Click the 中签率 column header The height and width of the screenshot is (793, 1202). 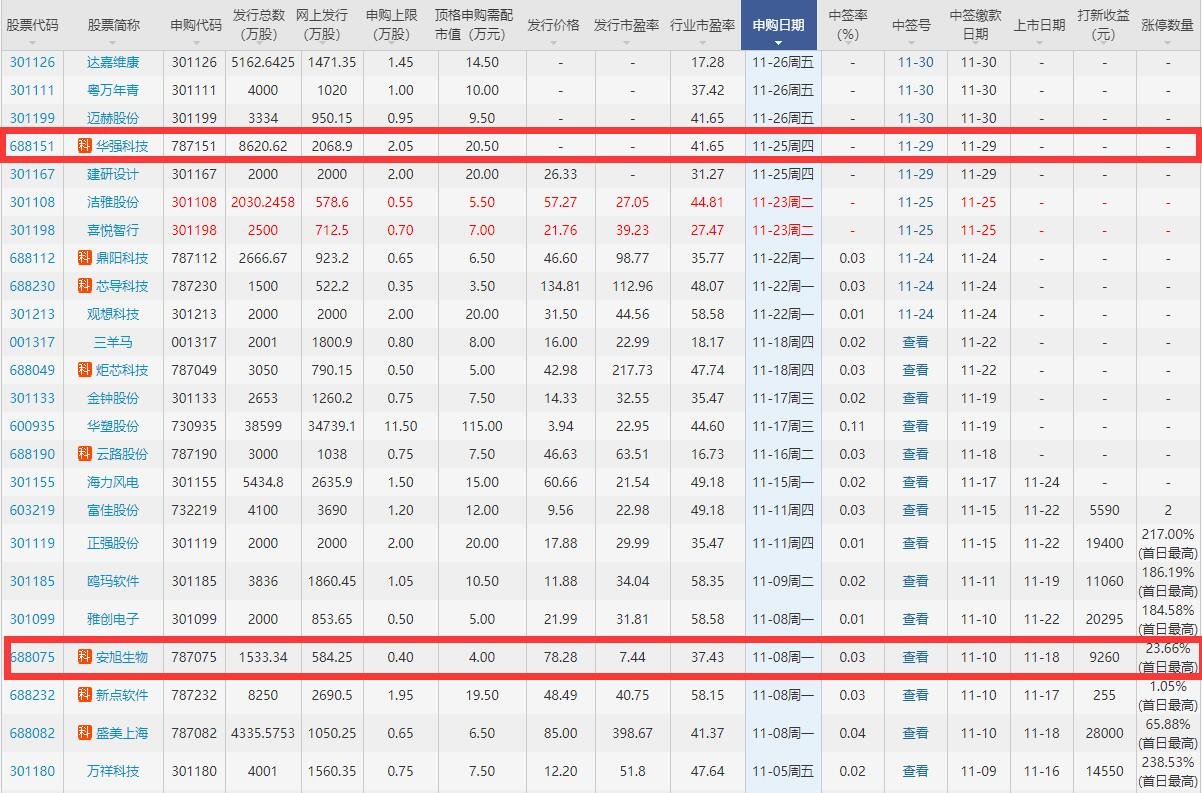(x=848, y=25)
